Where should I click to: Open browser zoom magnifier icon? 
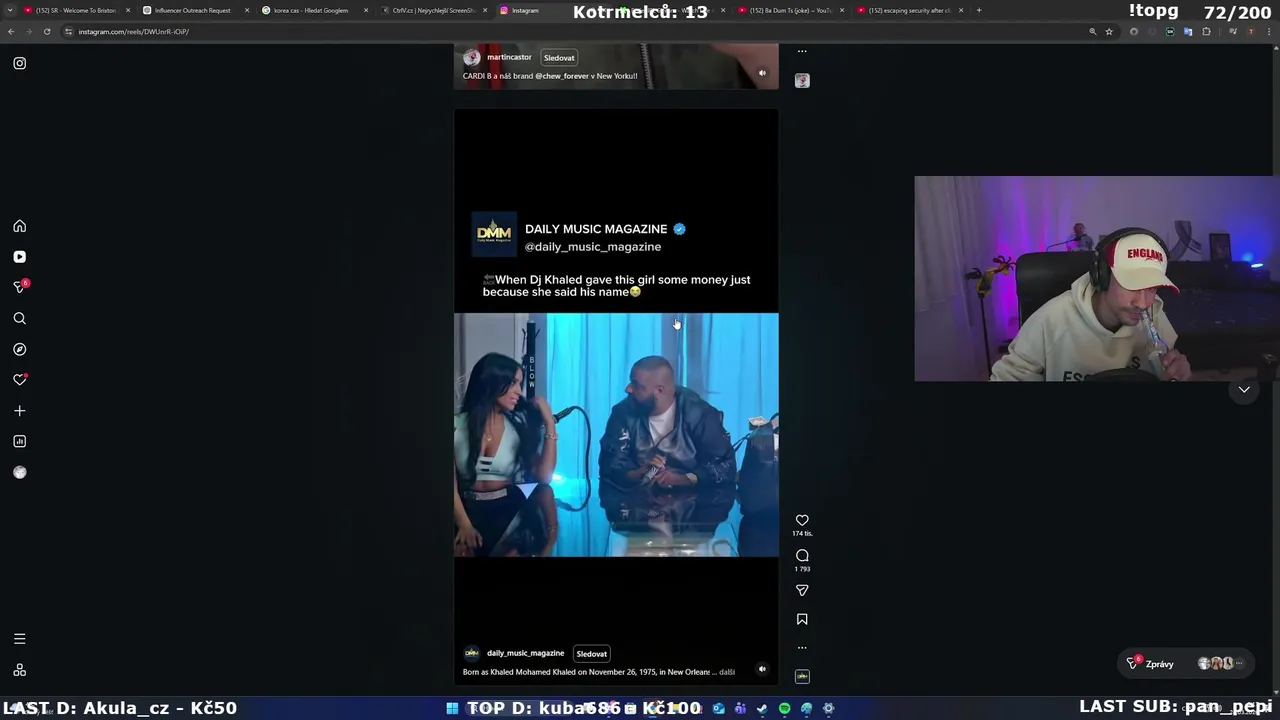click(x=1092, y=32)
